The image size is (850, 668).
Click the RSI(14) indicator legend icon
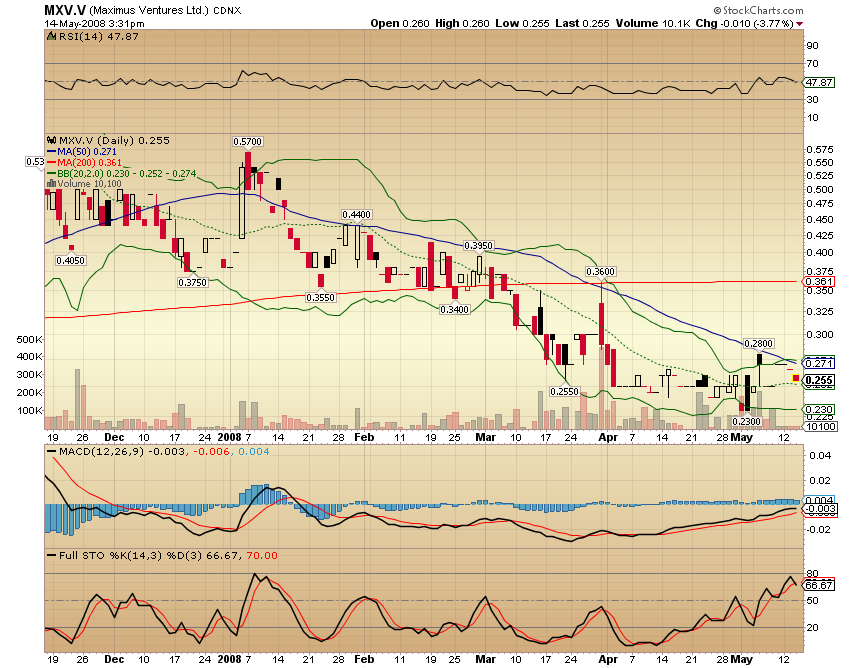(51, 36)
